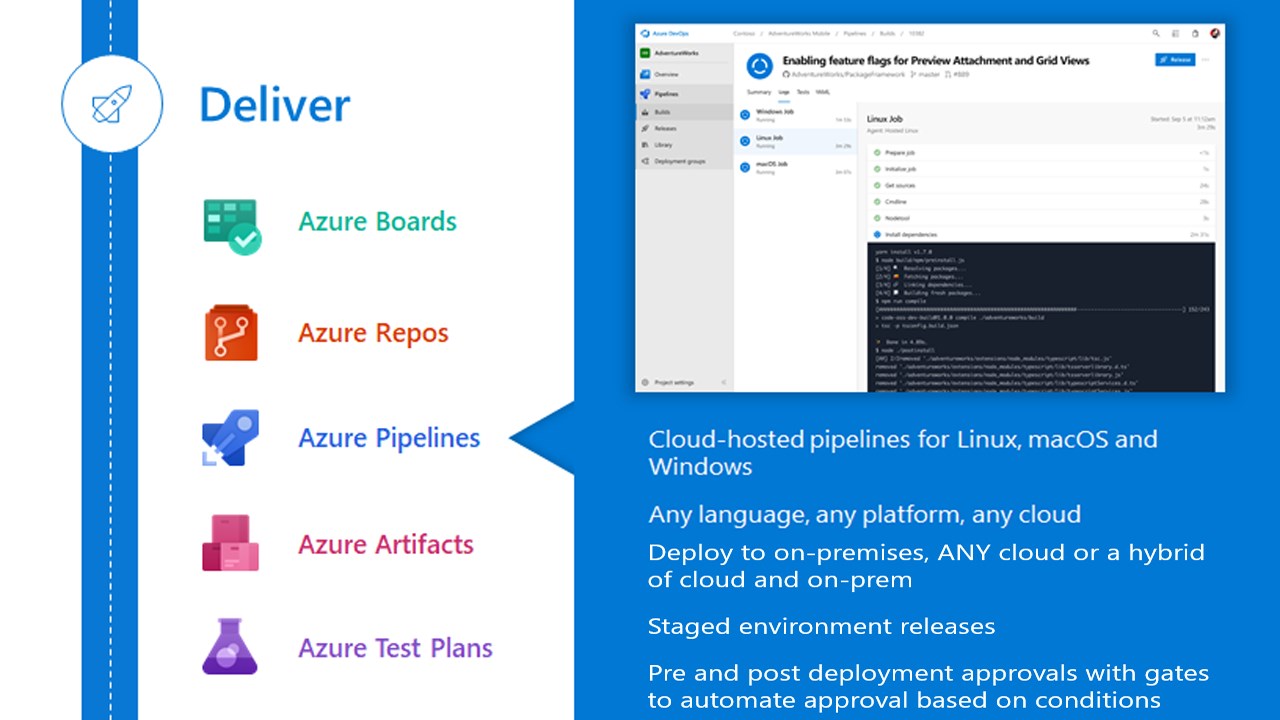
Task: Open Overview in the DevOps sidebar
Action: coord(684,75)
